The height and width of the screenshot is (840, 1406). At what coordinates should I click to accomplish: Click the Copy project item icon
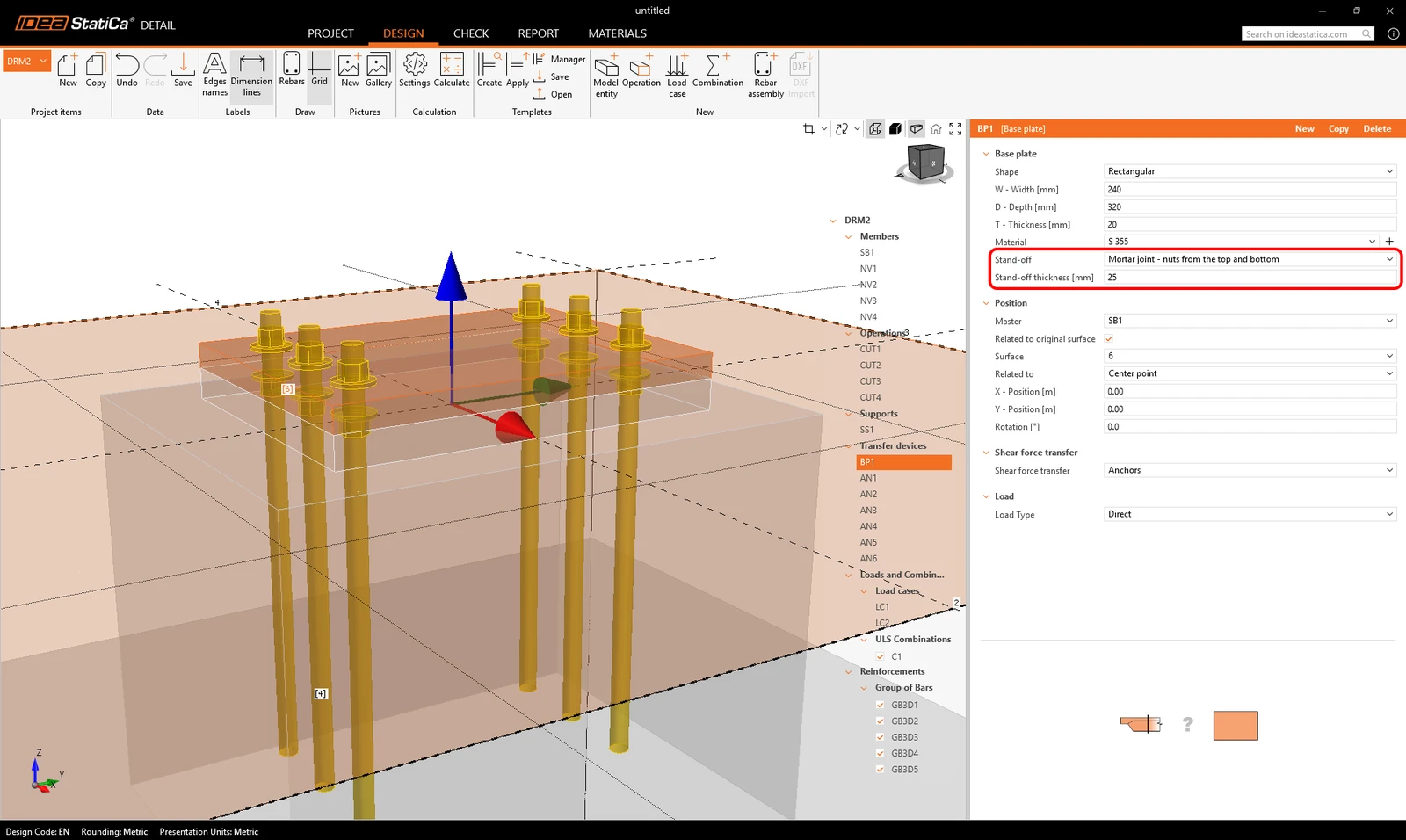[96, 70]
